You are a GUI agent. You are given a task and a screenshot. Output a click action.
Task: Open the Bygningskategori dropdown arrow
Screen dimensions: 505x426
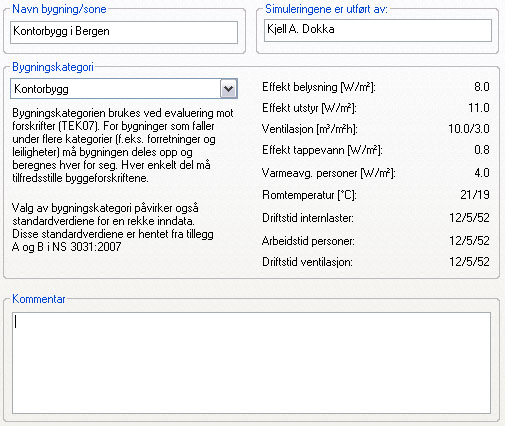(x=229, y=89)
